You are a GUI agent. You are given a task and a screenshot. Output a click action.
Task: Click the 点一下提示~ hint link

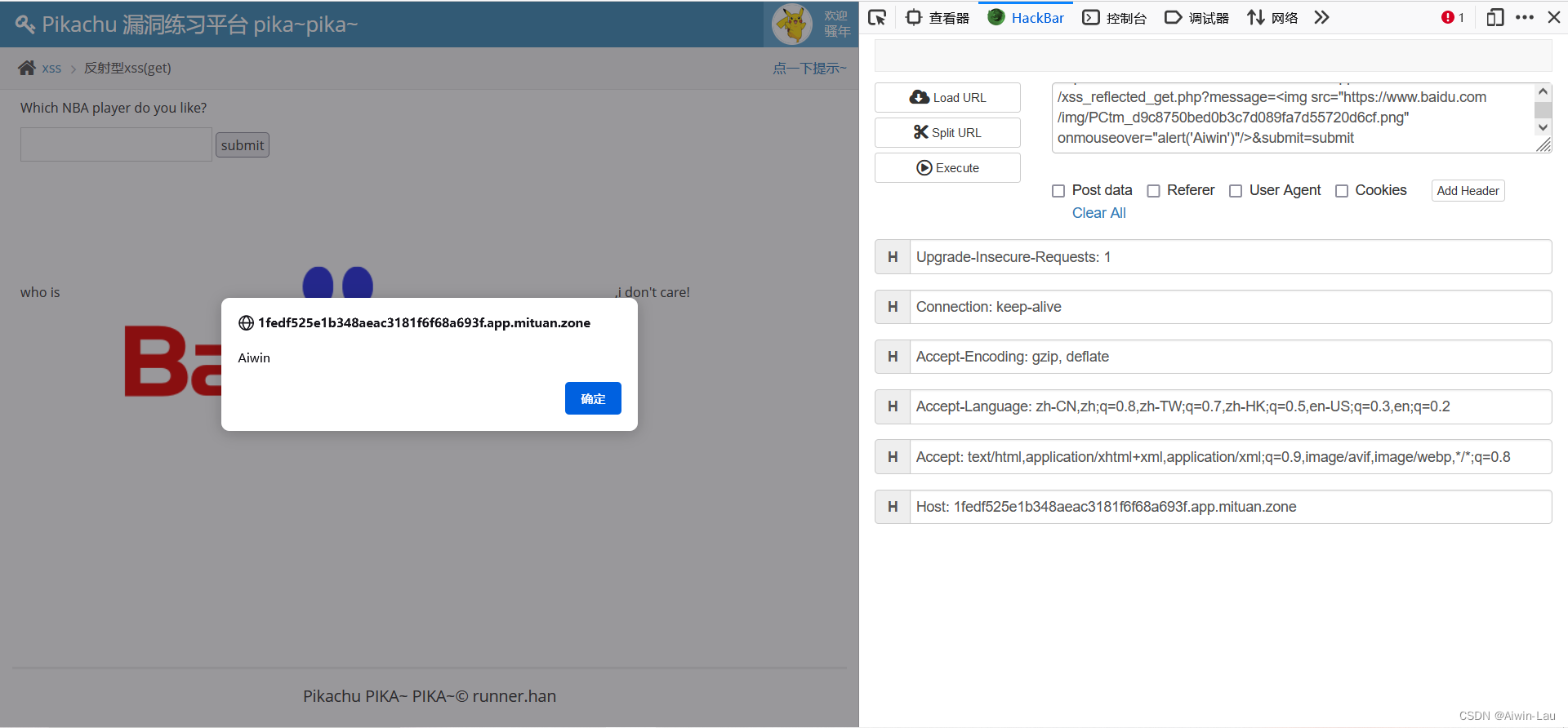(809, 69)
